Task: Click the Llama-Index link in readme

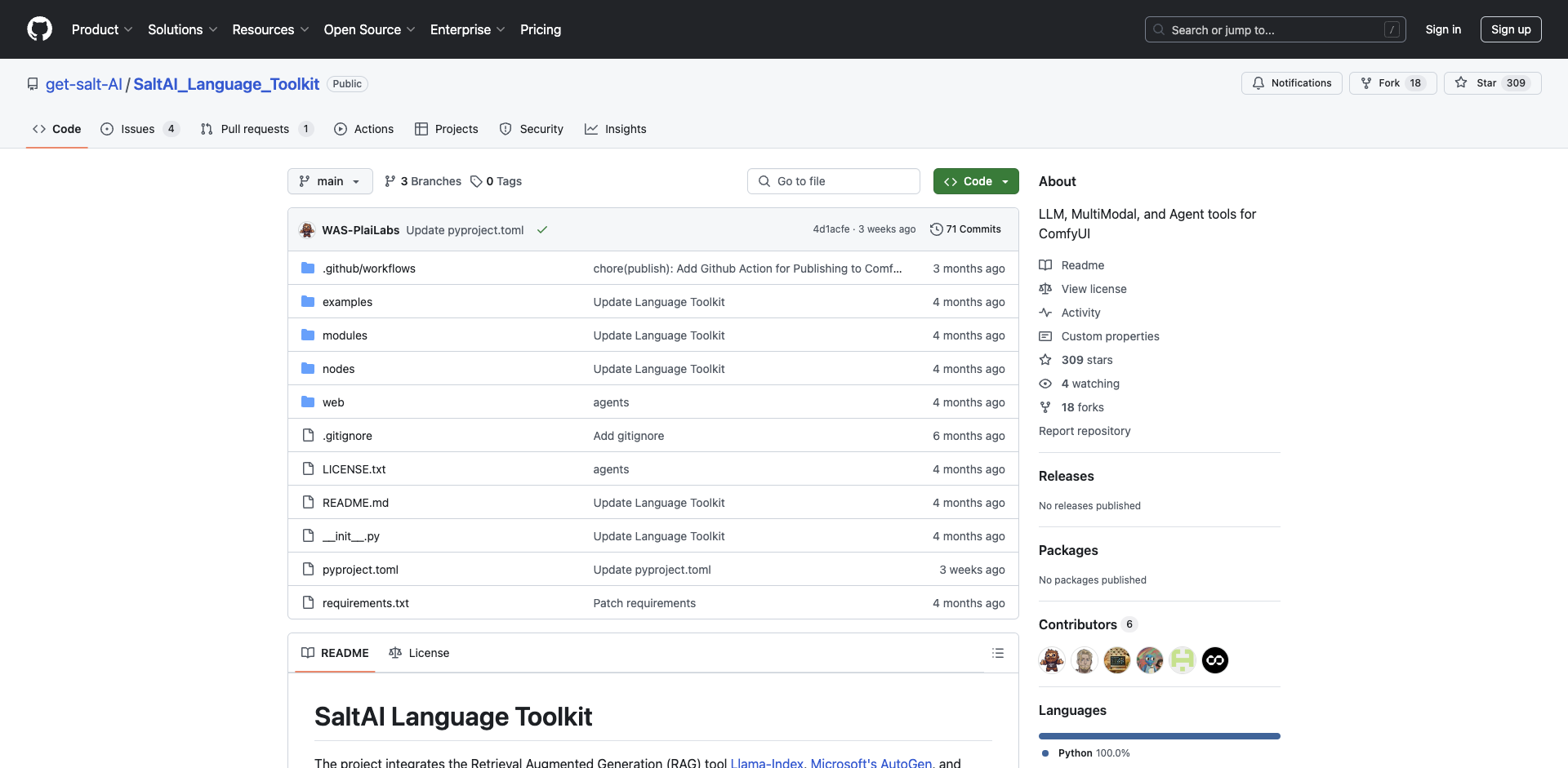Action: pos(767,762)
